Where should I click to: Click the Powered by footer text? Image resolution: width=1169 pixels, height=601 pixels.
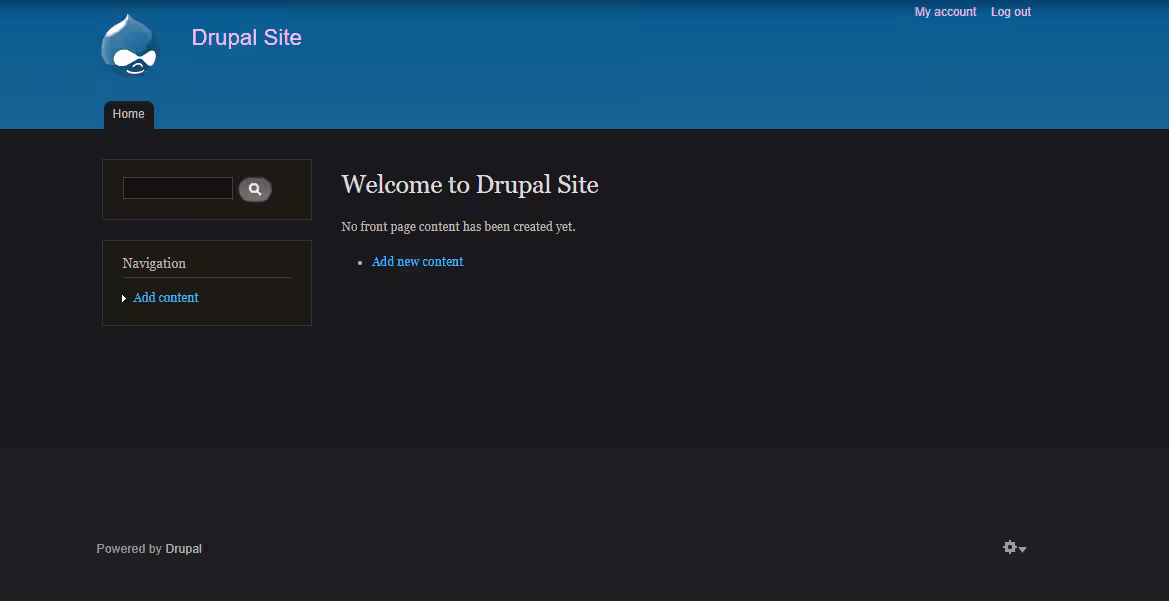(x=129, y=549)
